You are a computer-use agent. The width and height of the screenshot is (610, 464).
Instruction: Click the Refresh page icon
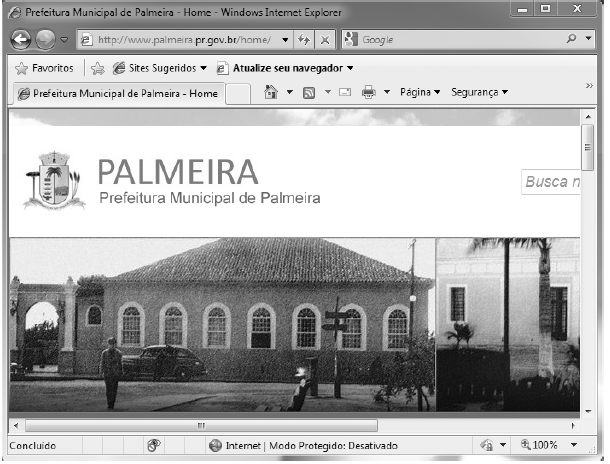[304, 40]
